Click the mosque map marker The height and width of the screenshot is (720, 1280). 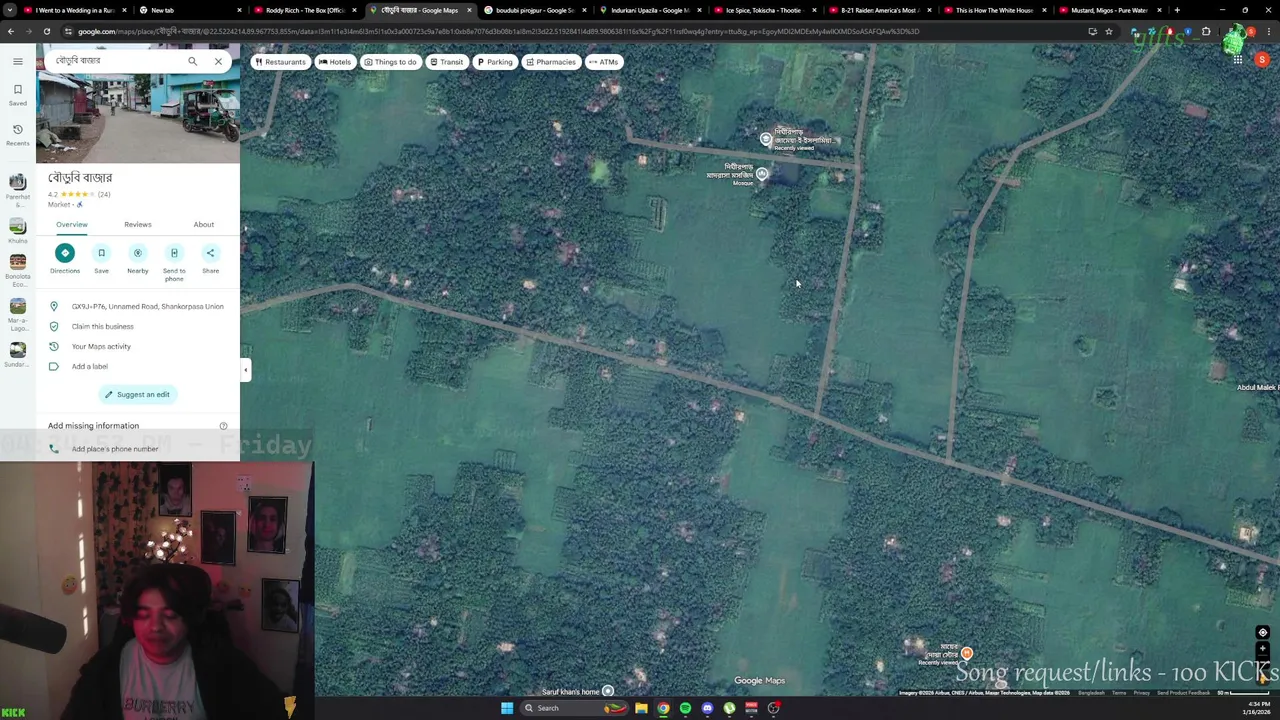point(762,175)
